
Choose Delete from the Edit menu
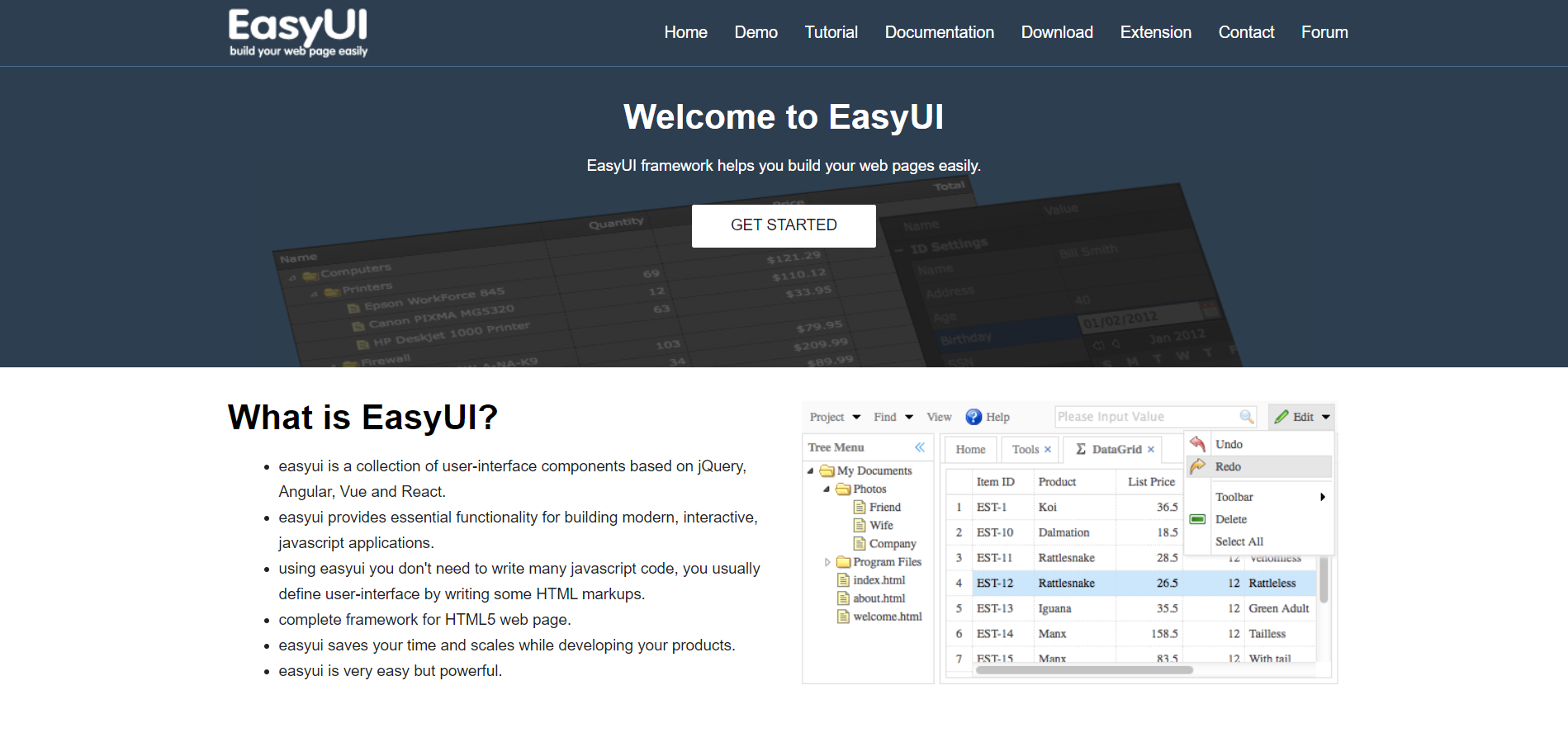(1259, 519)
